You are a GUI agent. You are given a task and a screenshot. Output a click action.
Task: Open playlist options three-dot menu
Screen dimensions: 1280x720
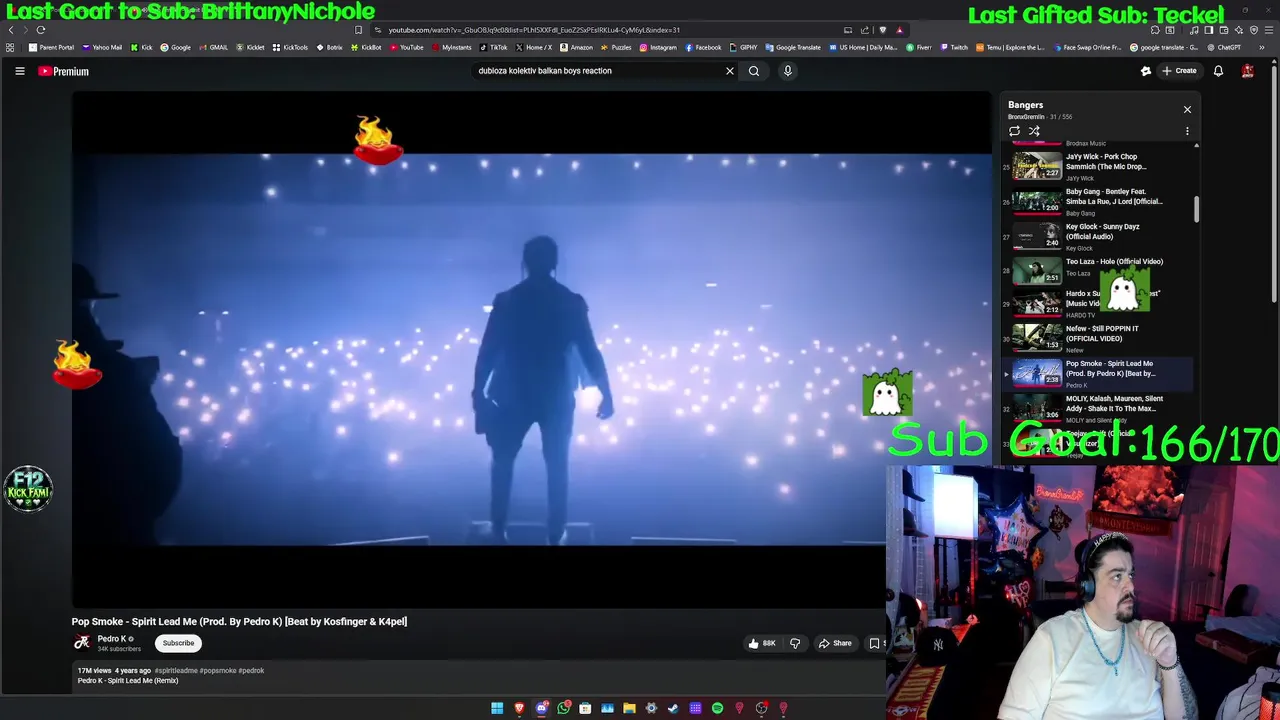point(1187,131)
